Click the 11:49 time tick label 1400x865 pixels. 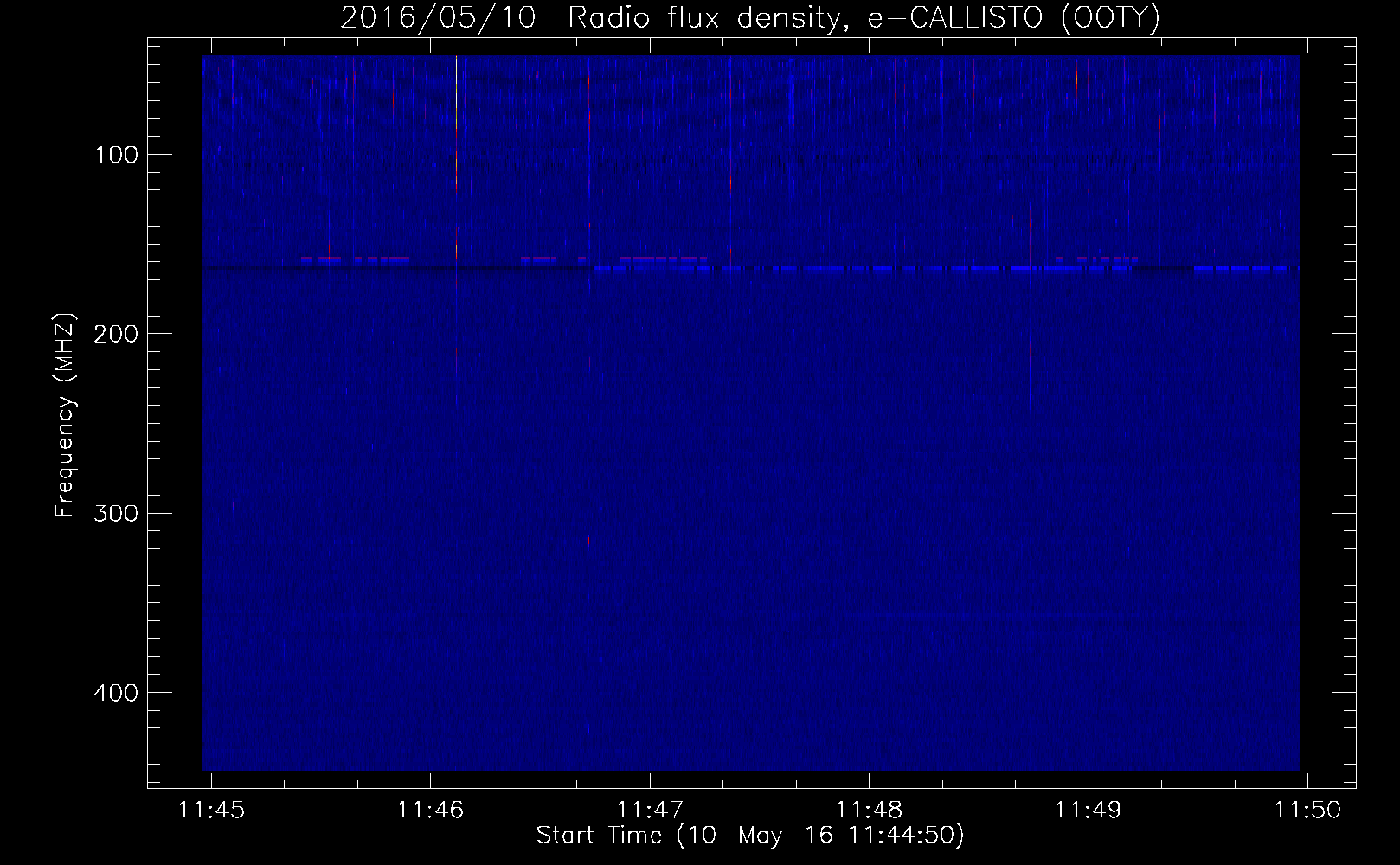click(x=1088, y=811)
